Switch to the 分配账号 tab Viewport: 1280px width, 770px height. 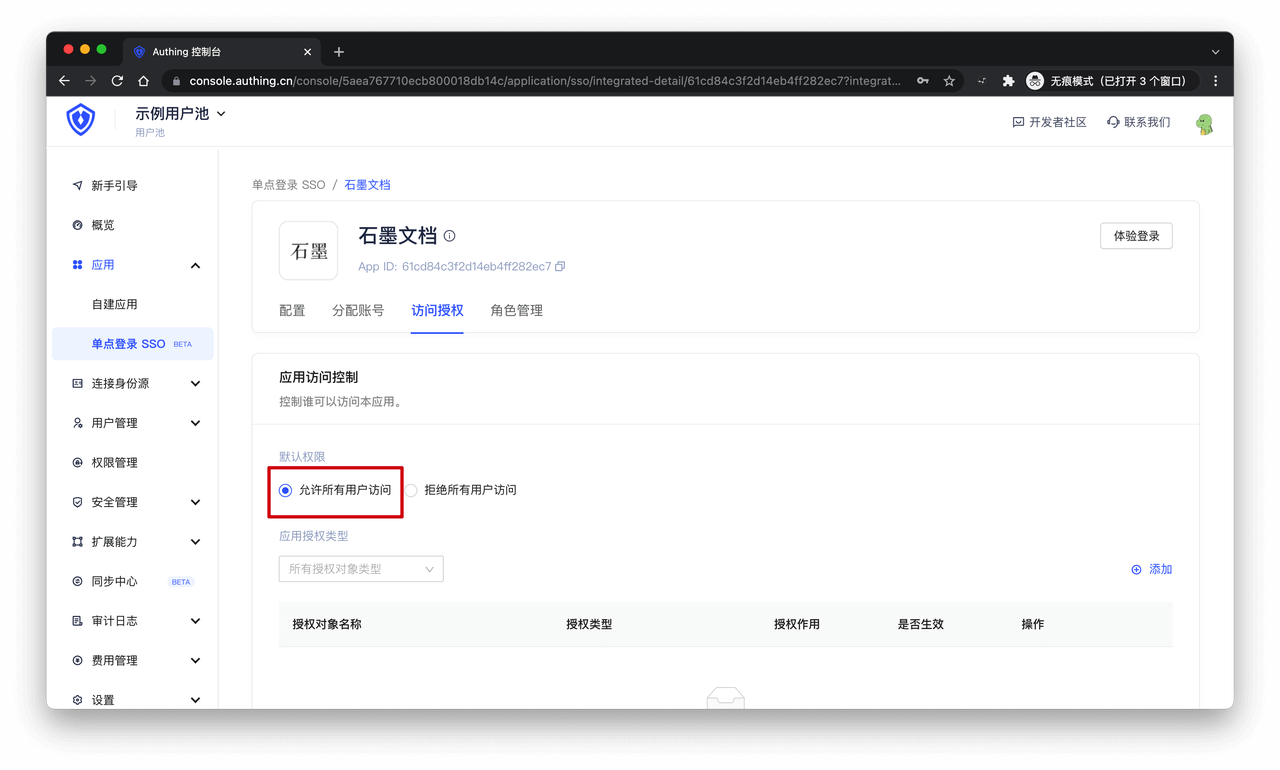click(358, 311)
